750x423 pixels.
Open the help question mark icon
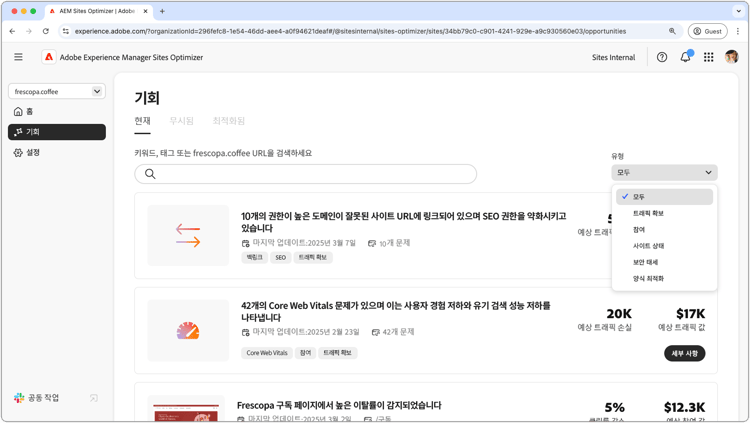[662, 57]
